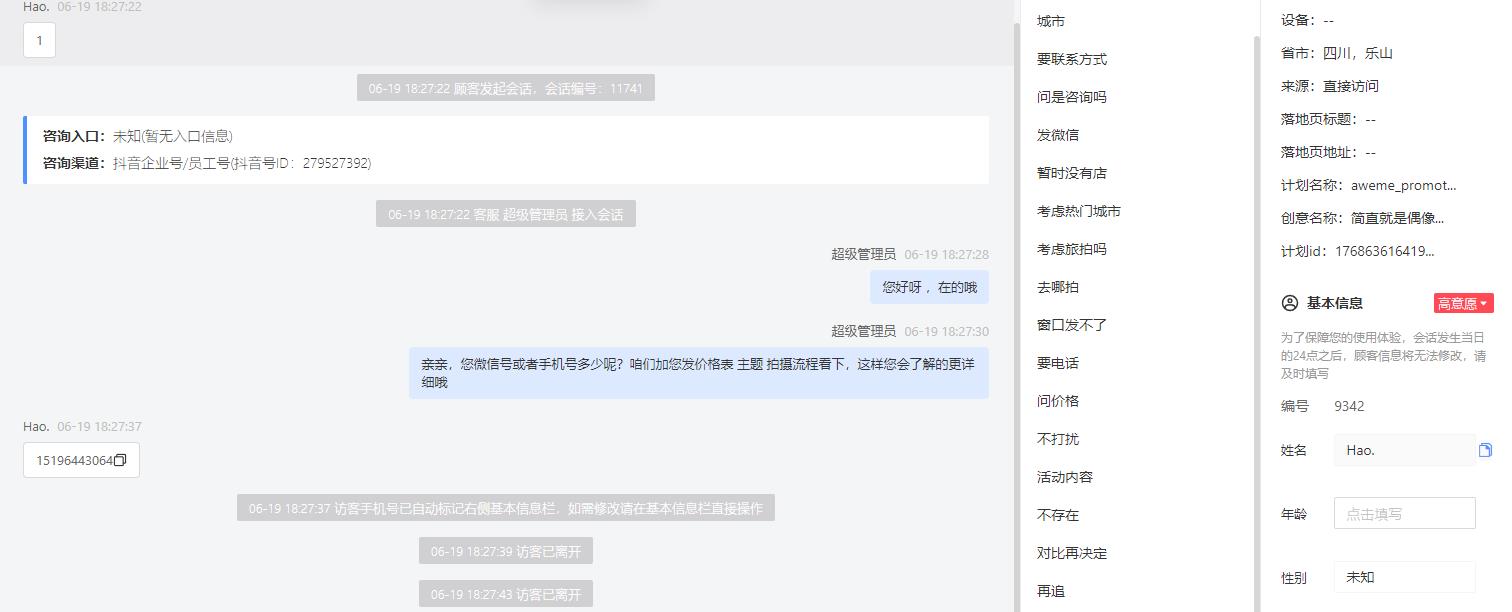This screenshot has width=1512, height=612.
Task: Choose quick reply 不存在
Action: point(1058,515)
